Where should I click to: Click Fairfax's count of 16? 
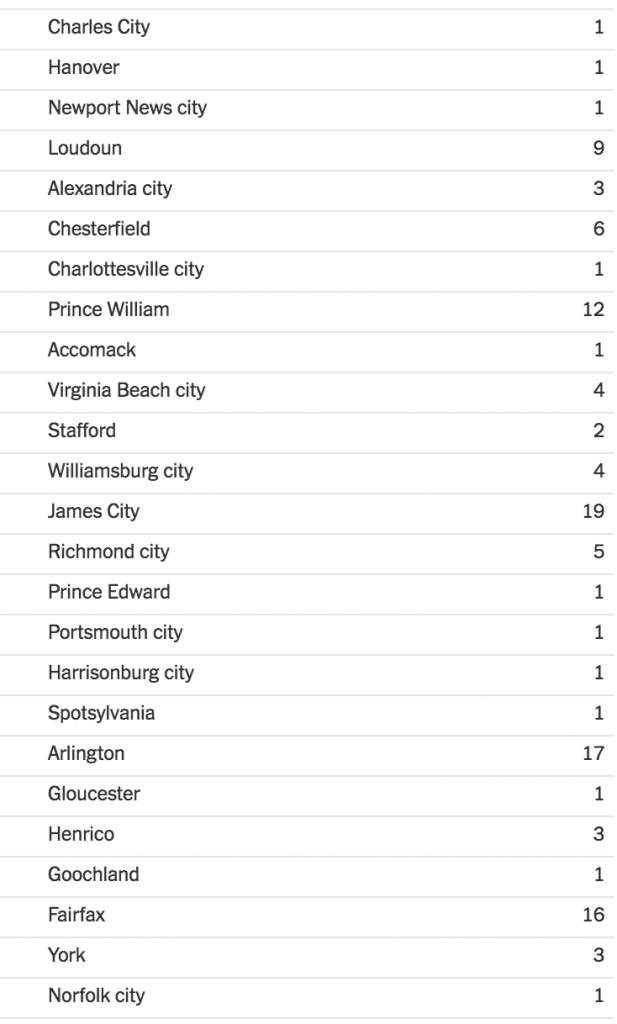pos(593,914)
